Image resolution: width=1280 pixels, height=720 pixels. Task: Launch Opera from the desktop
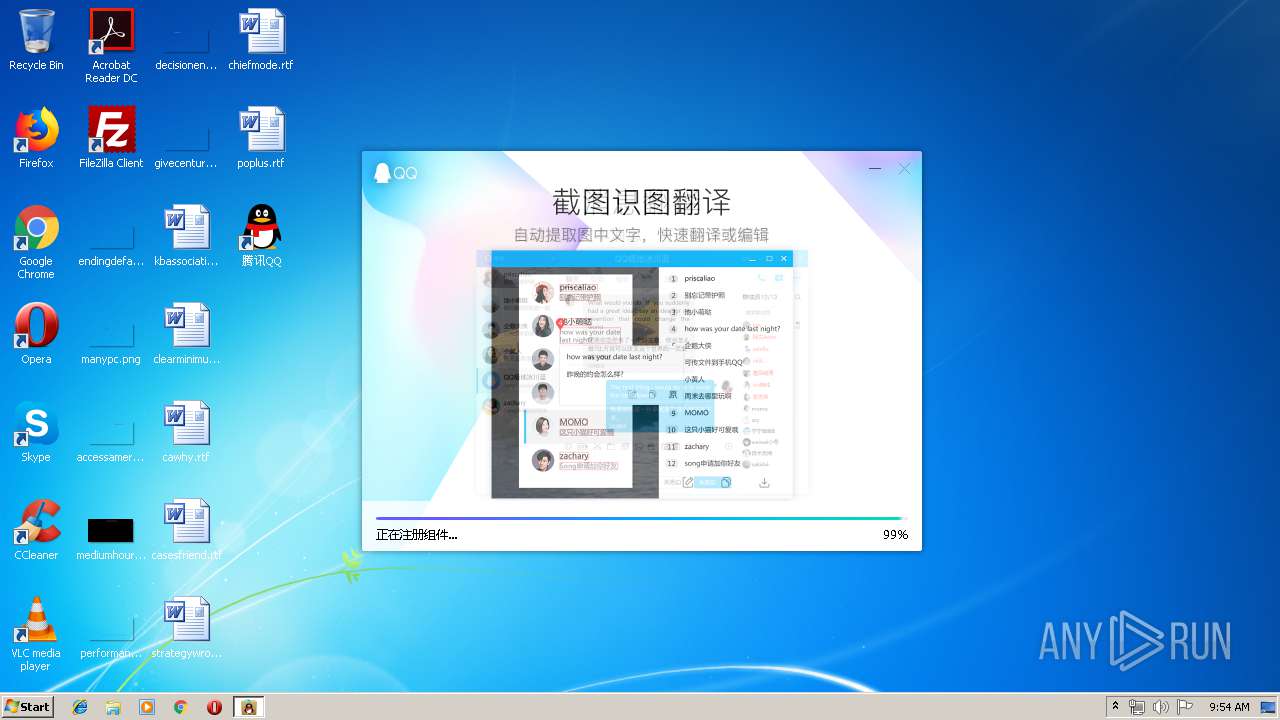36,334
